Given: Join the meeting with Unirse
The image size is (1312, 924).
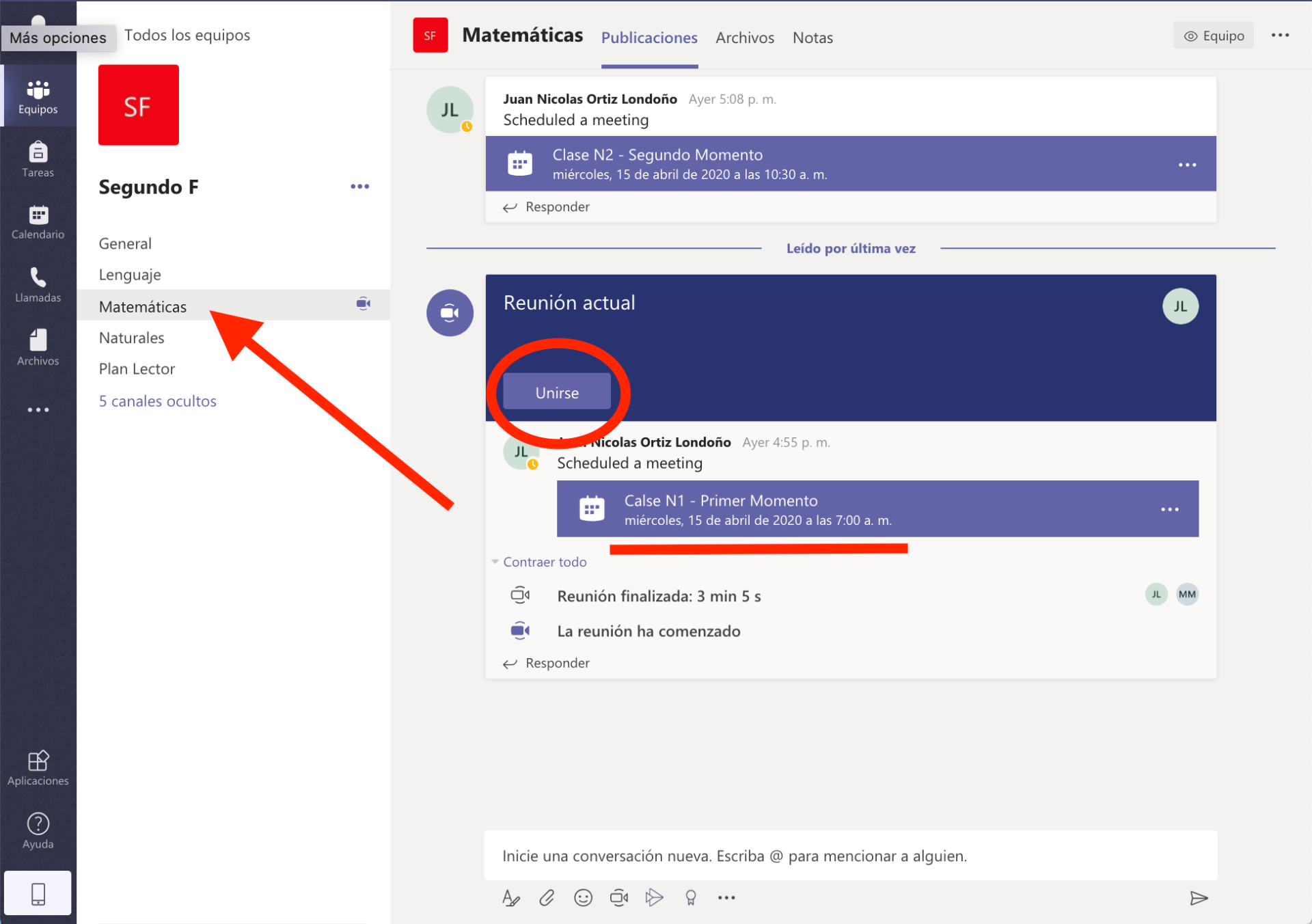Looking at the screenshot, I should (556, 392).
